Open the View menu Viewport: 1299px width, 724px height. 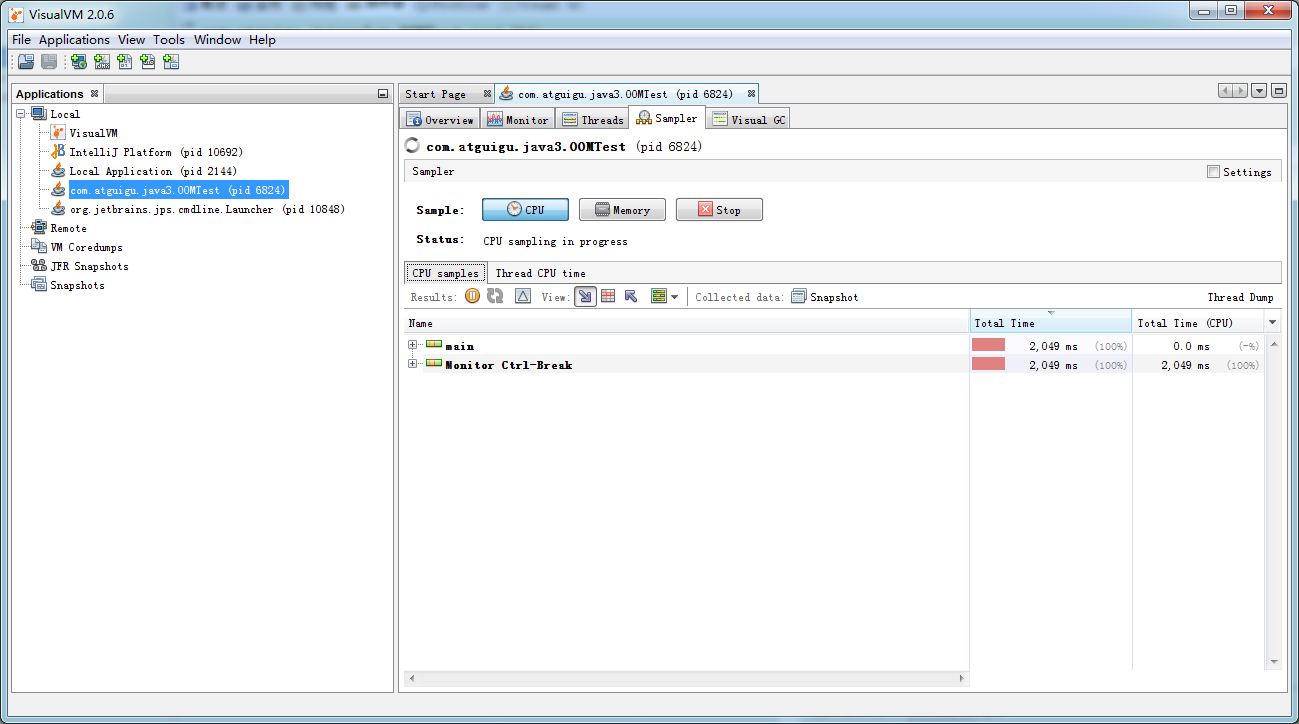click(131, 40)
